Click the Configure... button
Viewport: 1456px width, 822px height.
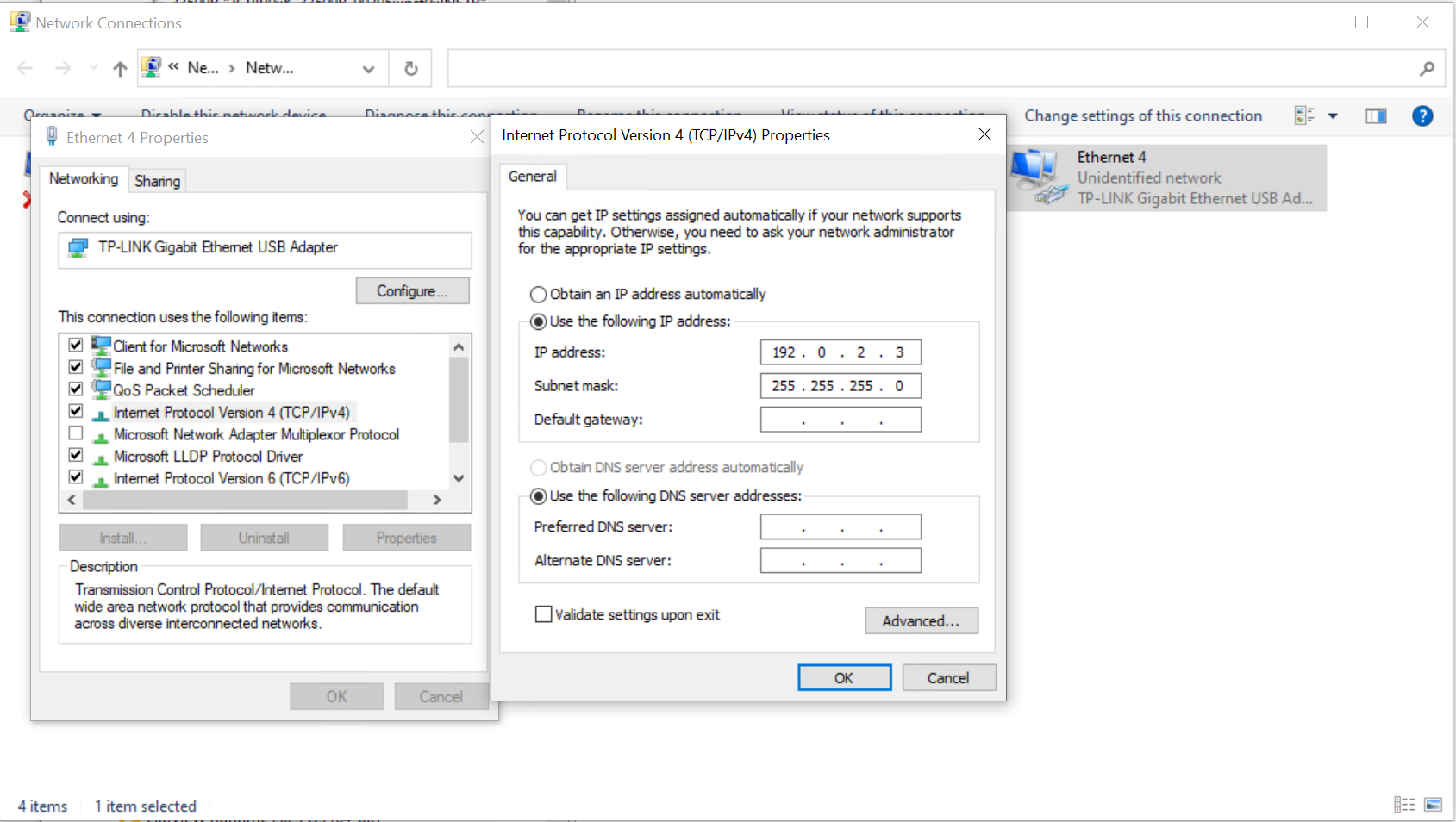click(x=412, y=291)
